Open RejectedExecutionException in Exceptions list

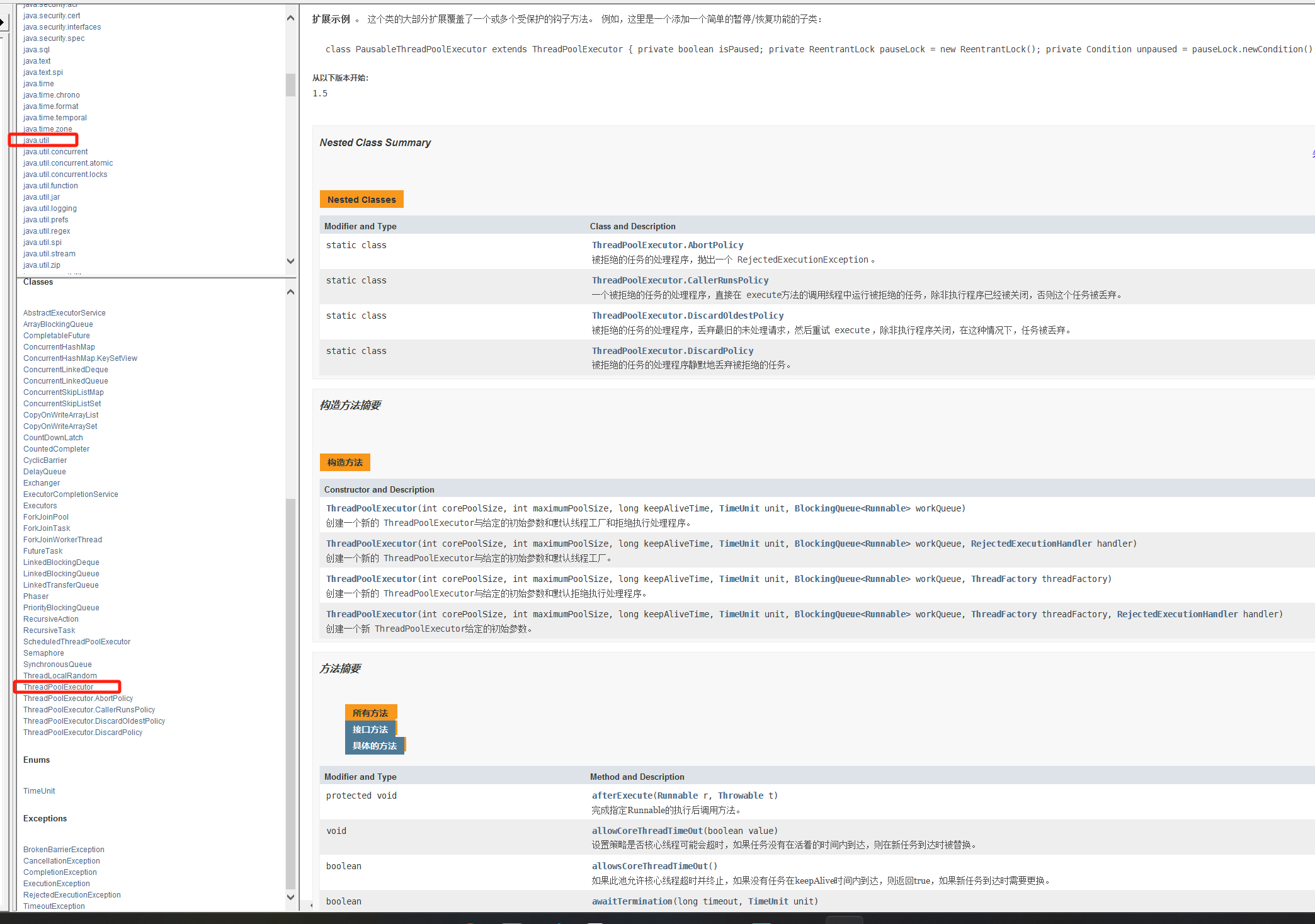[x=72, y=895]
